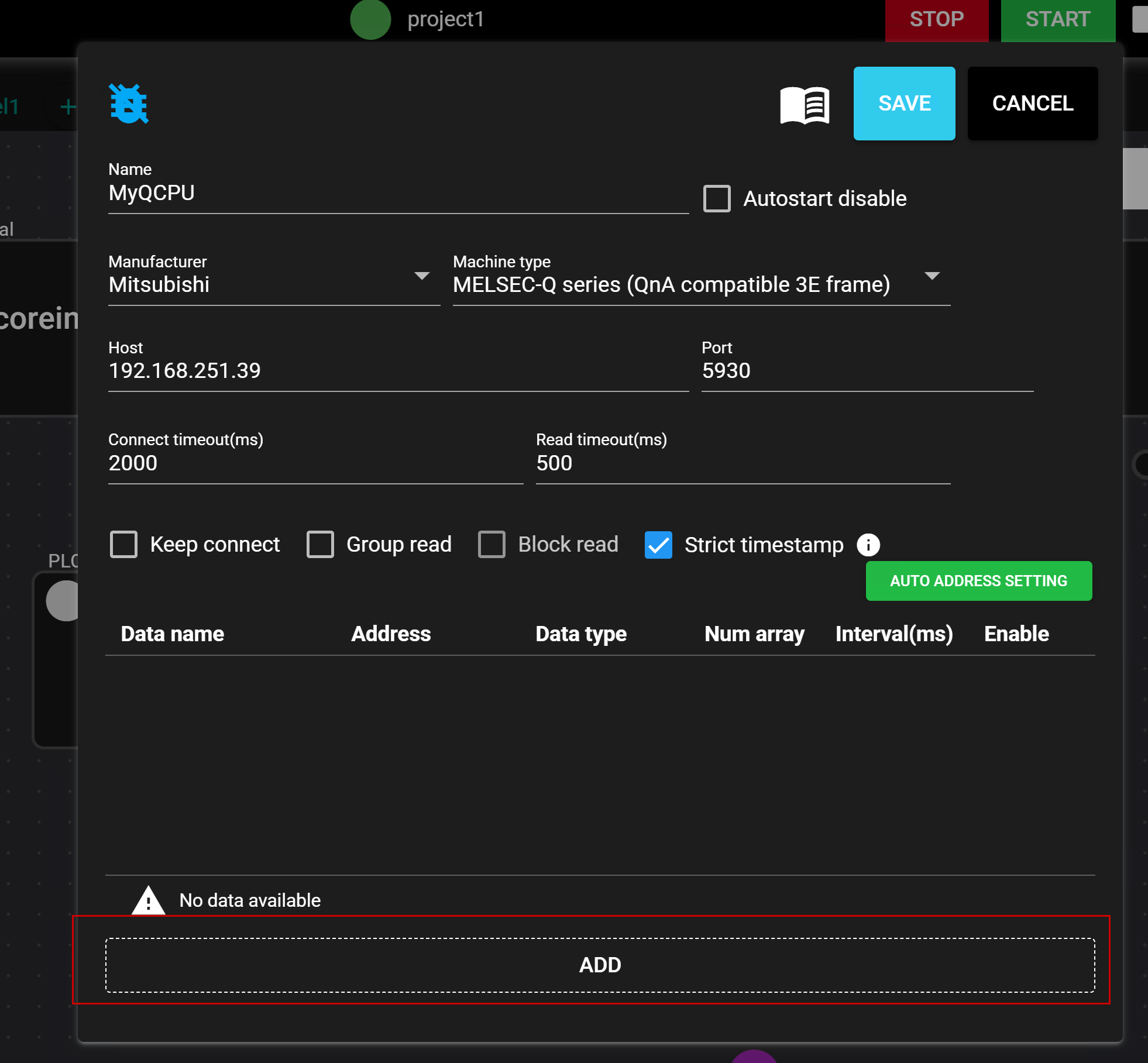Click into the Host input field
The image size is (1148, 1063).
pos(398,371)
